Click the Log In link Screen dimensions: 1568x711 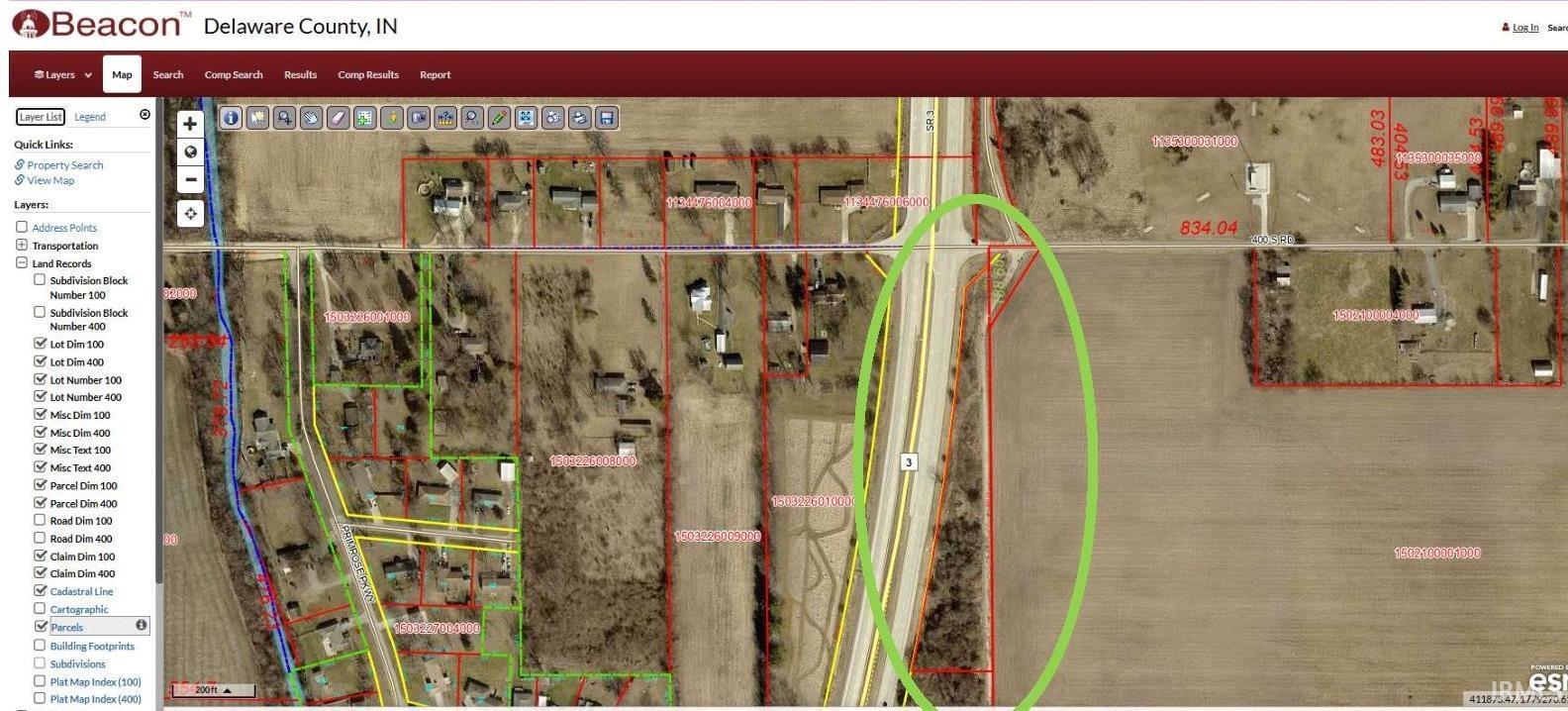tap(1525, 27)
